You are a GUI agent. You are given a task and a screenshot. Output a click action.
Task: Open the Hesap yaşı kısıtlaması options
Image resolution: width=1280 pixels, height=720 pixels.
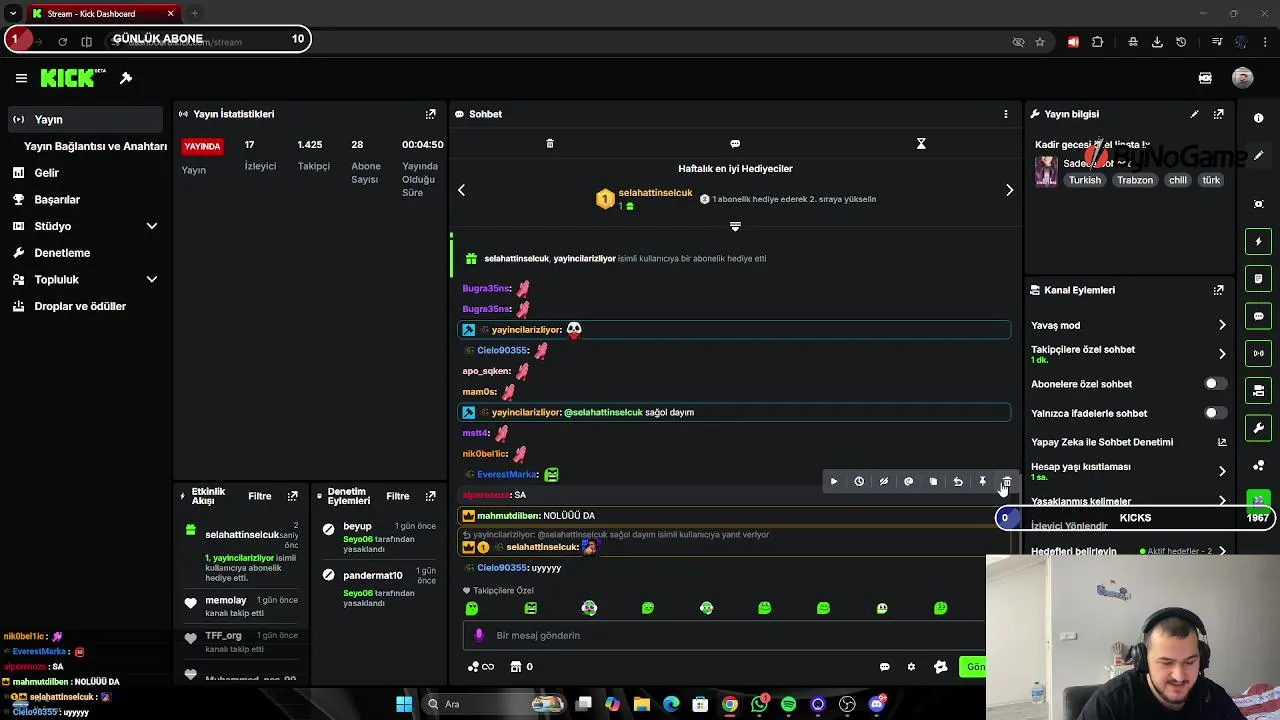click(x=1128, y=471)
